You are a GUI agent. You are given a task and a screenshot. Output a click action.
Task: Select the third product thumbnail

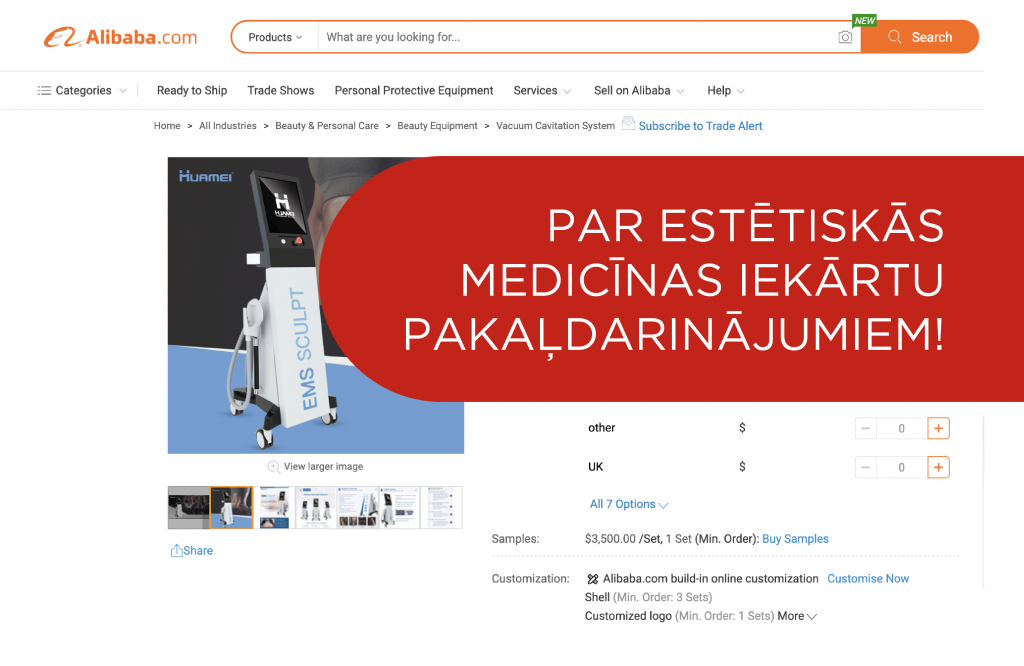[x=274, y=507]
